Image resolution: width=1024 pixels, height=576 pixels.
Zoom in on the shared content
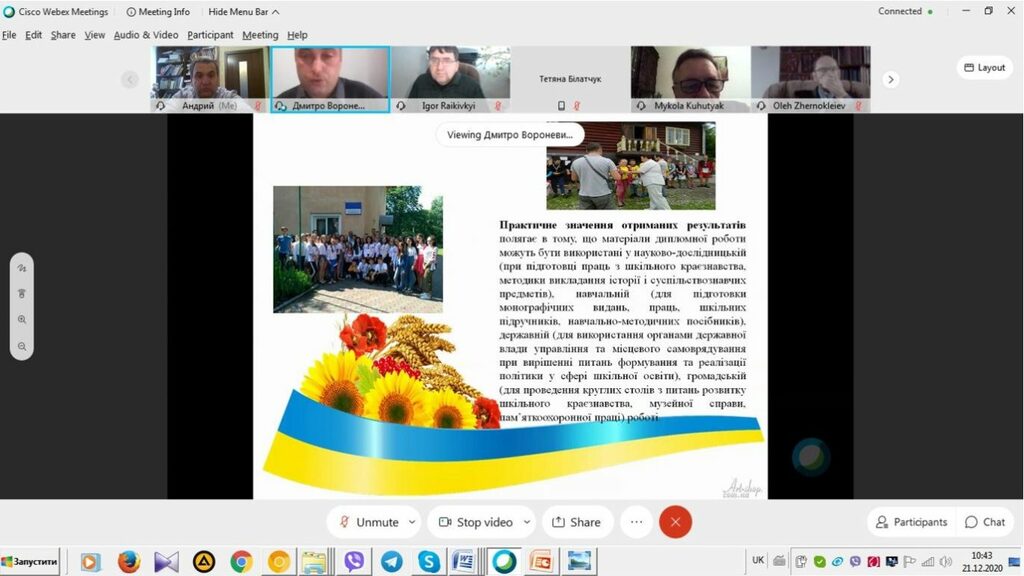coord(22,320)
